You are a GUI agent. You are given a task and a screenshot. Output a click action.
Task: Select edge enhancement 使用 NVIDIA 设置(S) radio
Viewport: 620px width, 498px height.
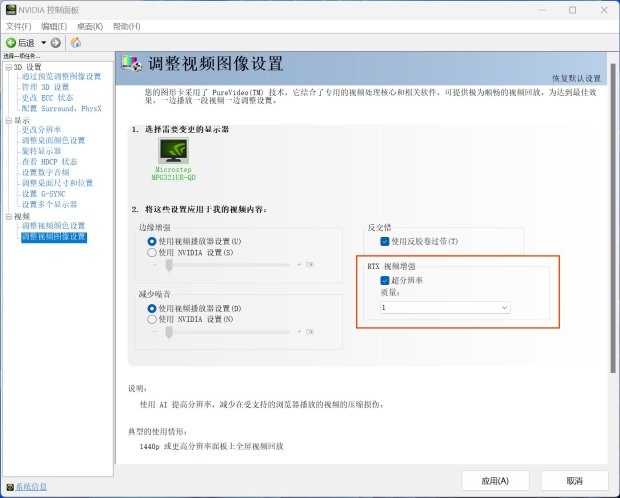152,252
